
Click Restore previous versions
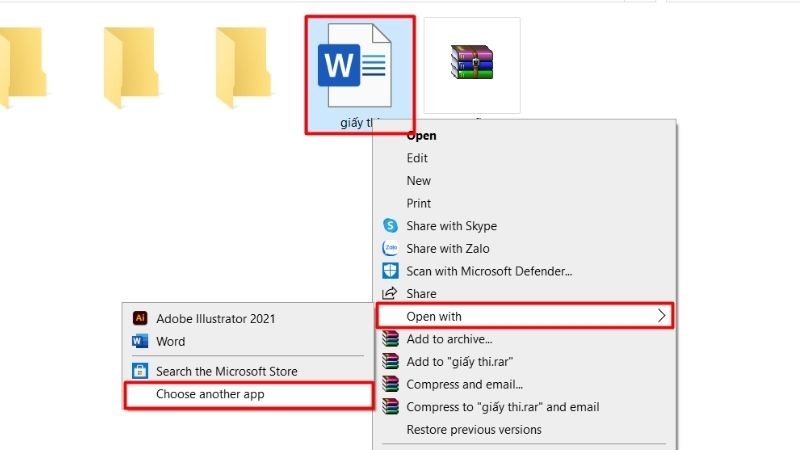pos(473,430)
